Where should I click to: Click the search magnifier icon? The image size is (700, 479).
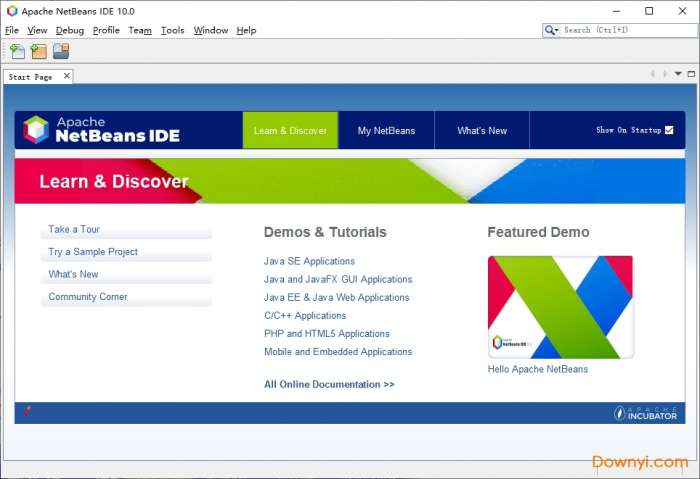click(x=552, y=30)
